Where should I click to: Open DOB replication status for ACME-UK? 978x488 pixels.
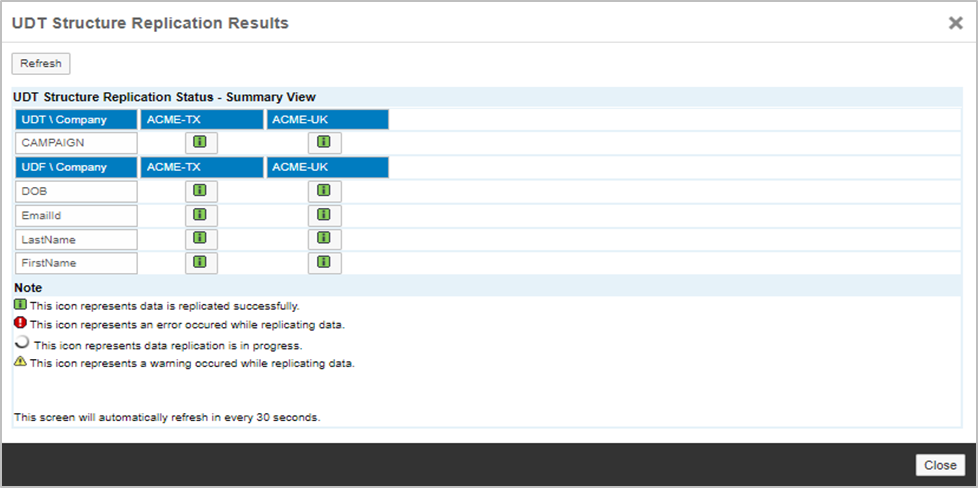click(x=324, y=190)
